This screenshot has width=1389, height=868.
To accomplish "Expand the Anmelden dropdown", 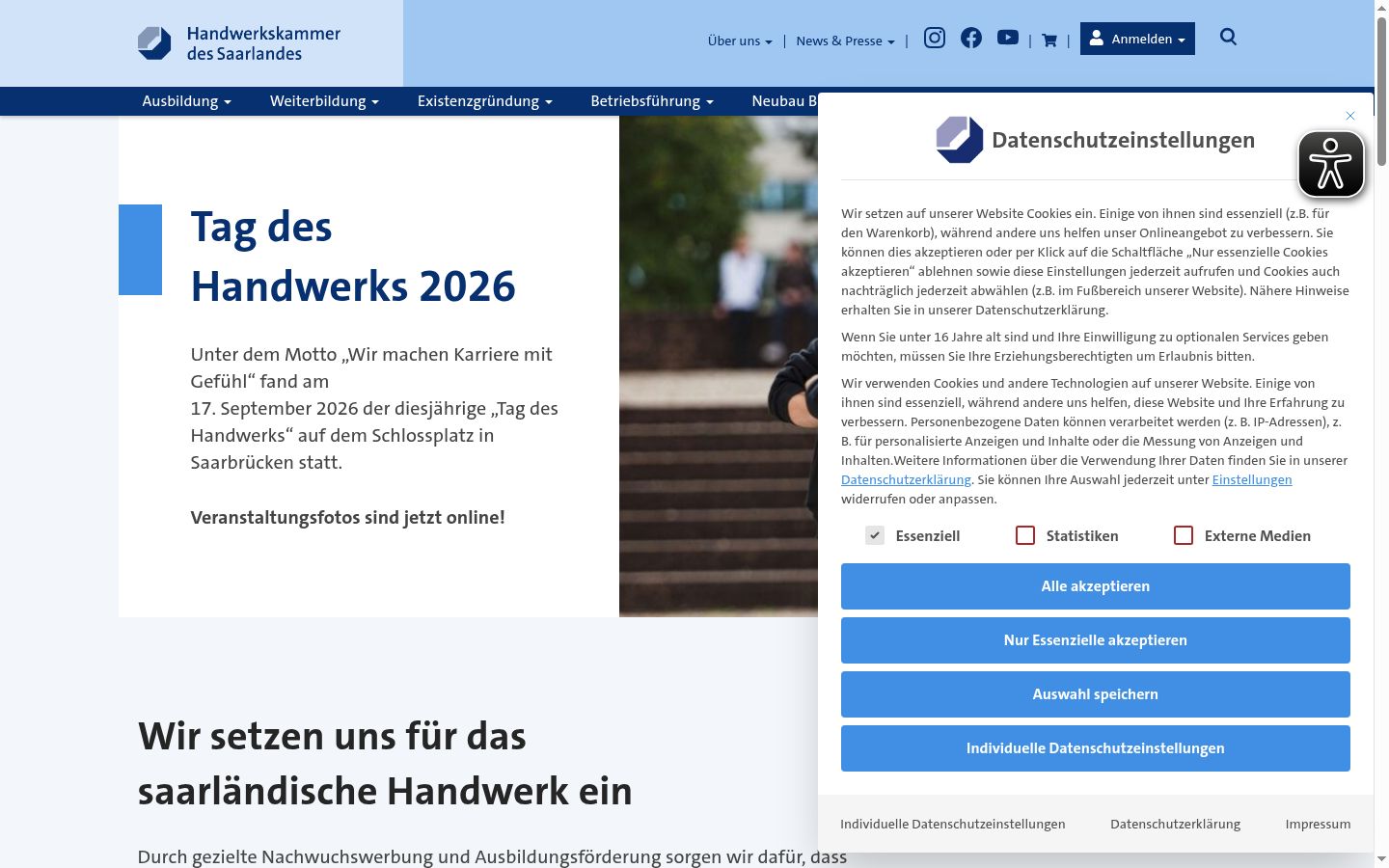I will (x=1137, y=39).
